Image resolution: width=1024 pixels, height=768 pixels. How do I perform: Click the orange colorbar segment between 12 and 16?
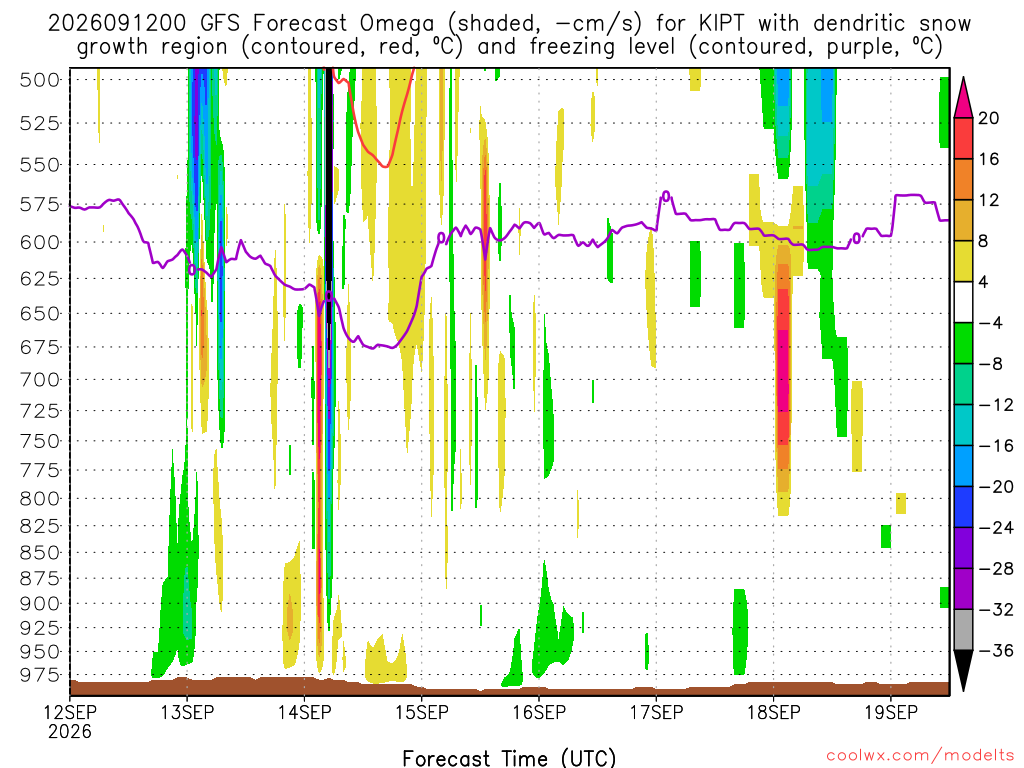point(963,180)
